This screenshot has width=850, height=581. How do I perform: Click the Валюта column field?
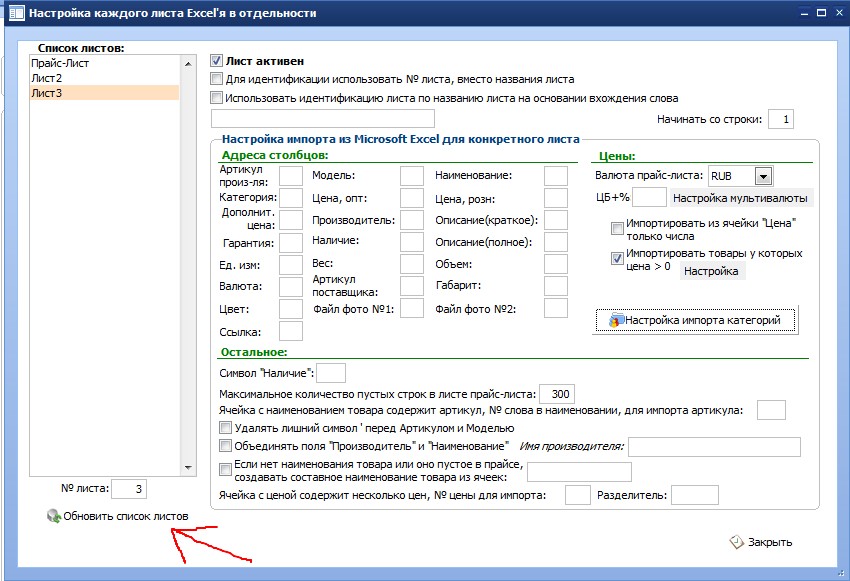[x=291, y=286]
